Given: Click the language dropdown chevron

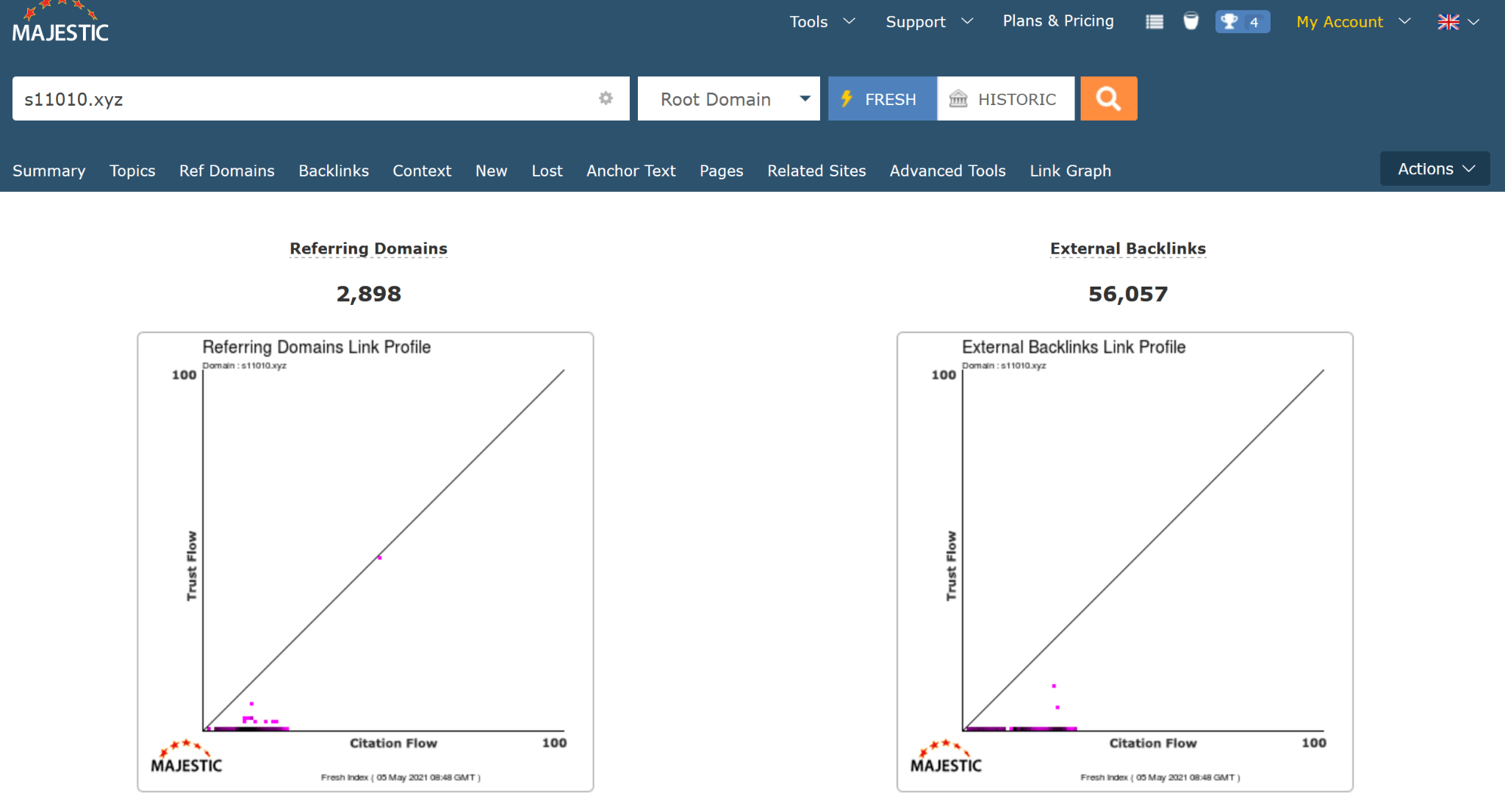Looking at the screenshot, I should [1473, 22].
